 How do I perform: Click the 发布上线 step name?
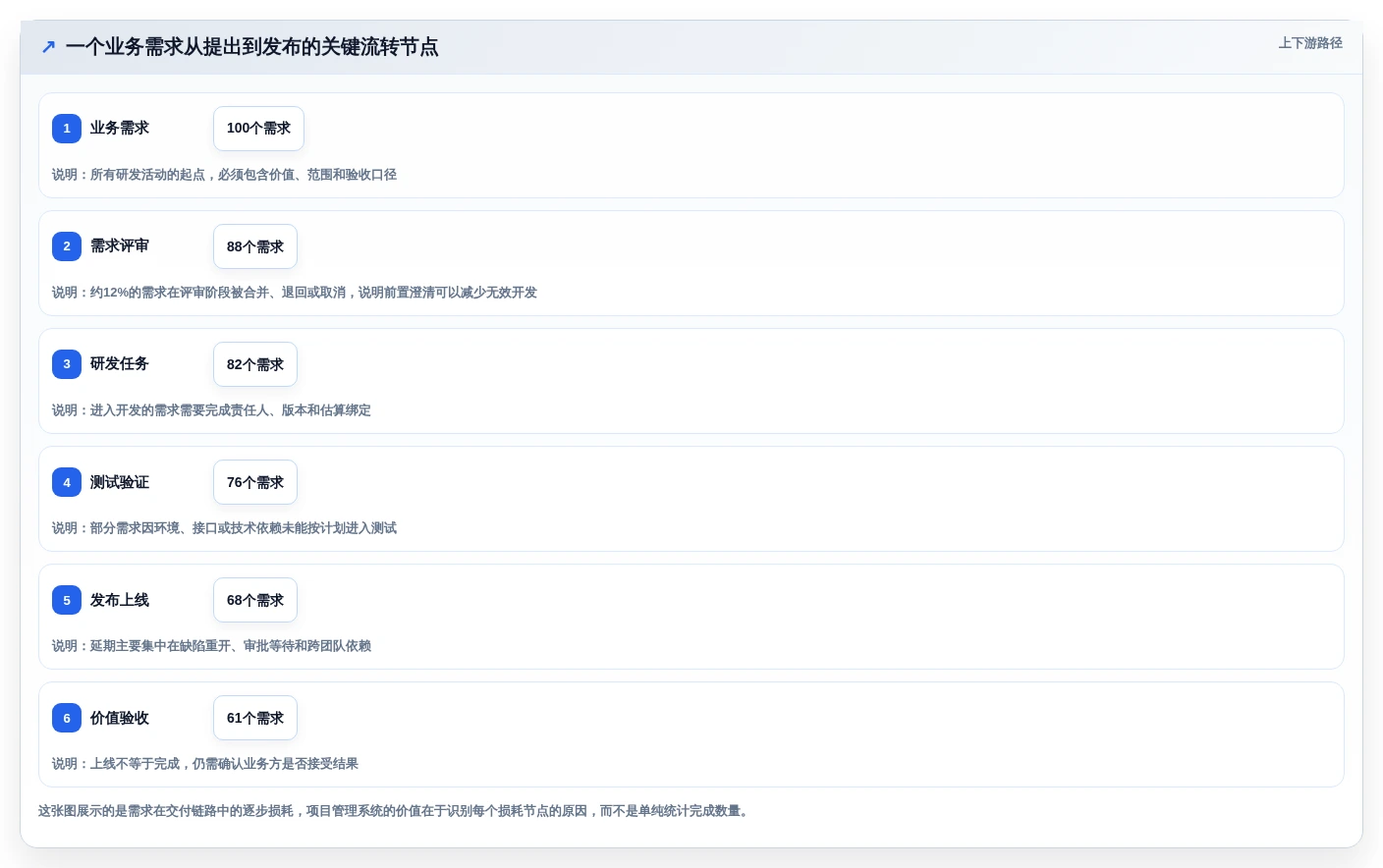(120, 600)
